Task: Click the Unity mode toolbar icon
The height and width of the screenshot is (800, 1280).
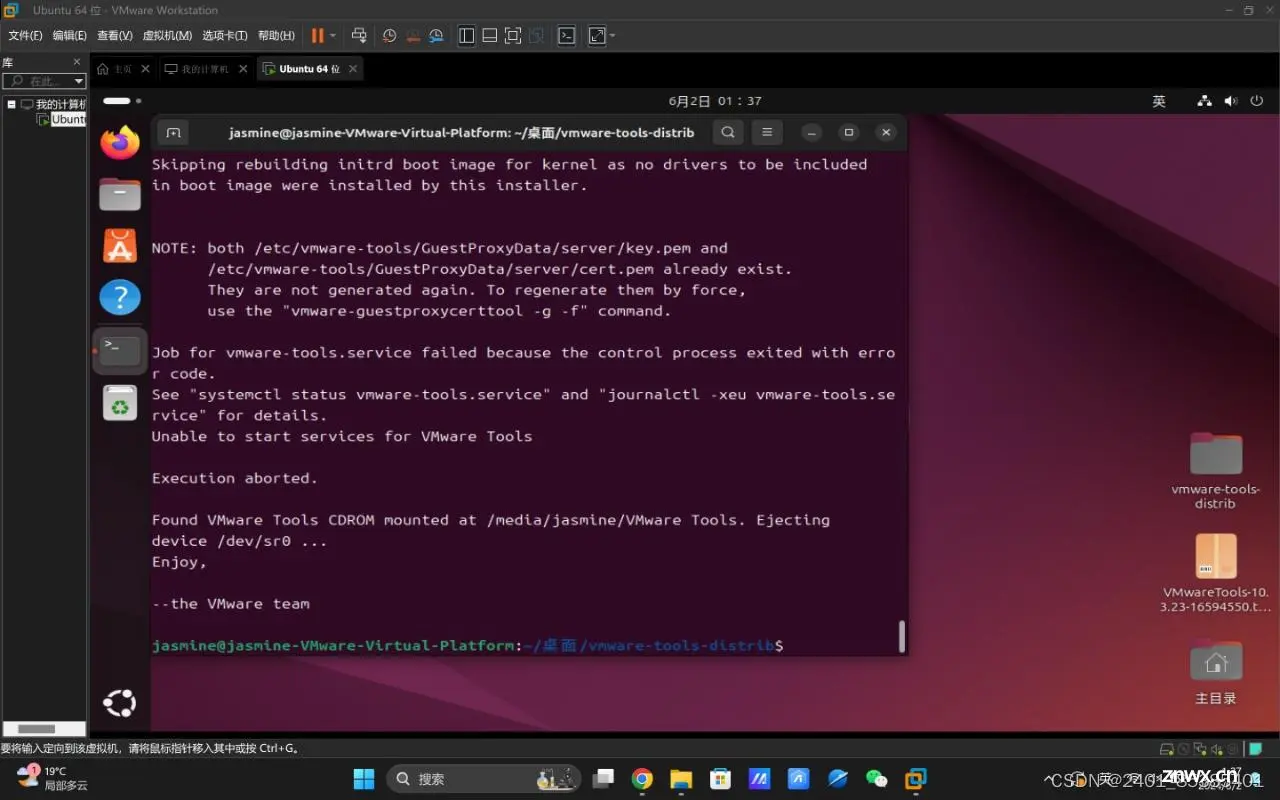Action: [x=536, y=35]
